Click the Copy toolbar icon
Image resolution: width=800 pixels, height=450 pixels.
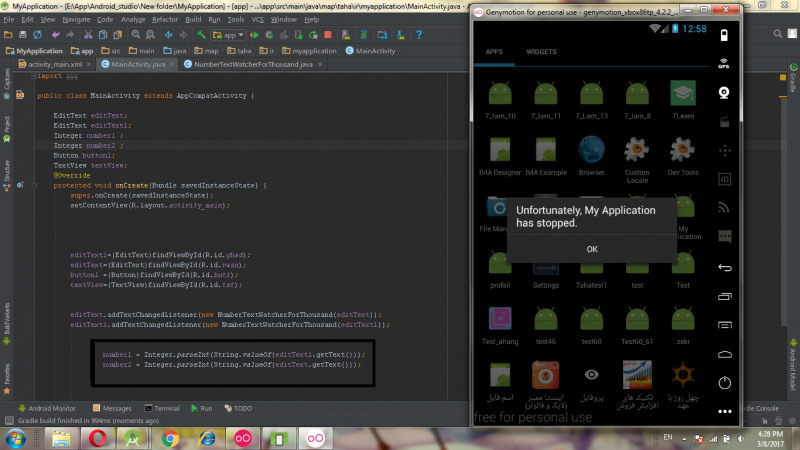(x=103, y=35)
